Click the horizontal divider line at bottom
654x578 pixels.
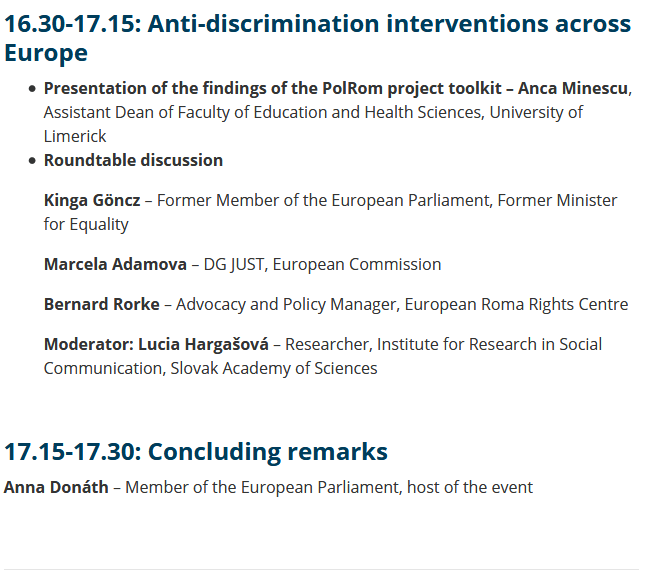click(x=322, y=569)
